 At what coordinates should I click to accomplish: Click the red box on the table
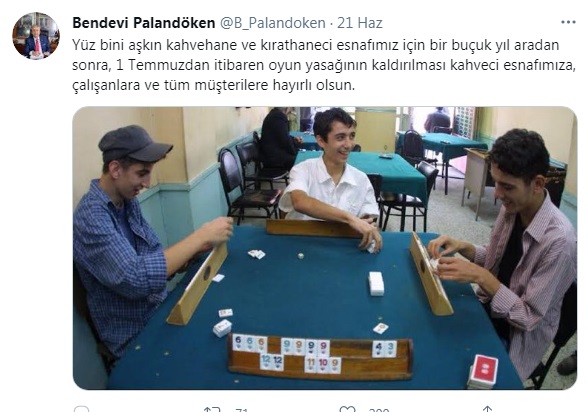pos(484,370)
